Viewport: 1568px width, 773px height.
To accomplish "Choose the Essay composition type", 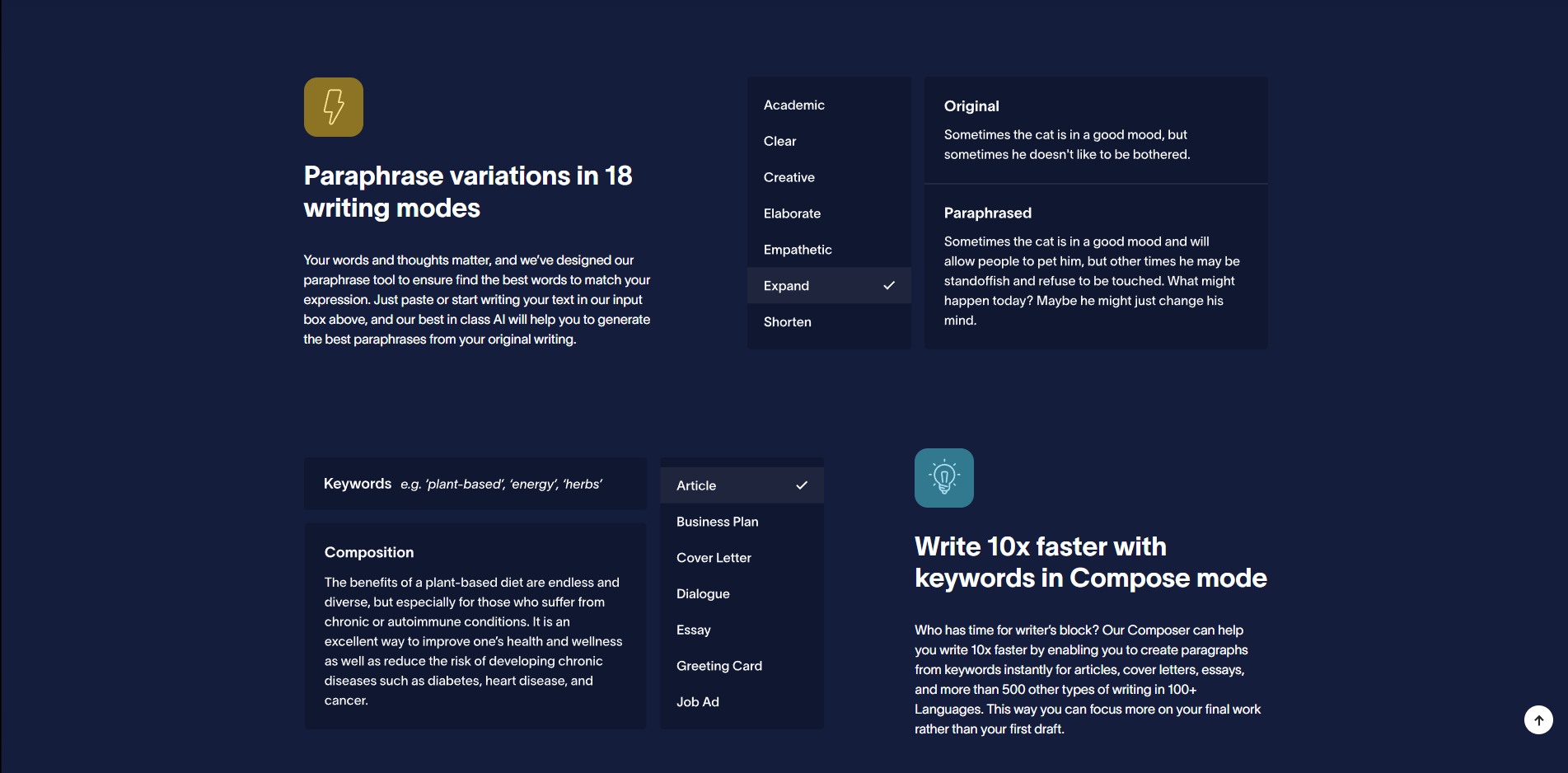I will click(x=742, y=630).
